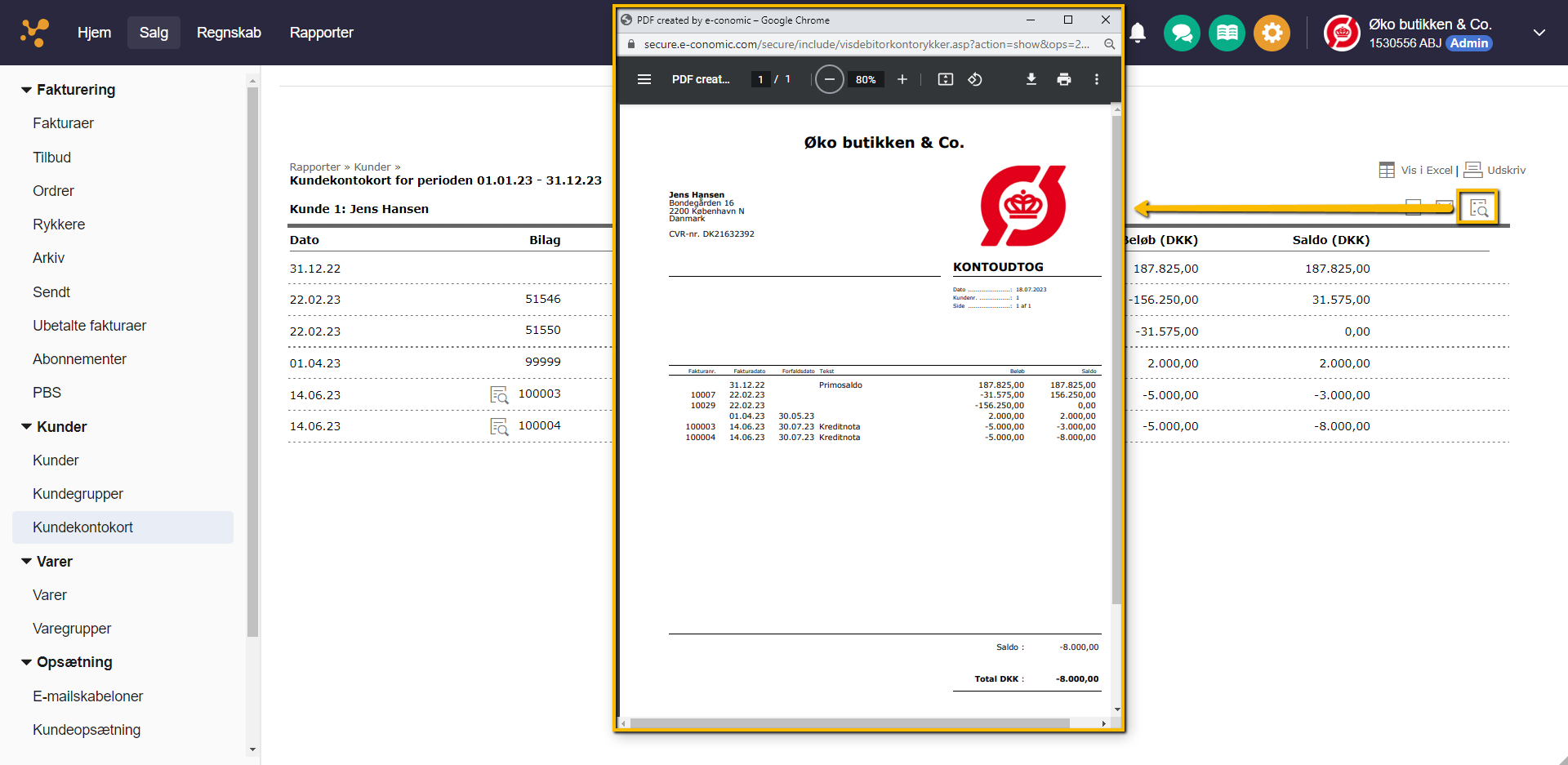The height and width of the screenshot is (765, 1568).
Task: Open Ubetalte fakturaer in the sidebar
Action: click(x=89, y=326)
